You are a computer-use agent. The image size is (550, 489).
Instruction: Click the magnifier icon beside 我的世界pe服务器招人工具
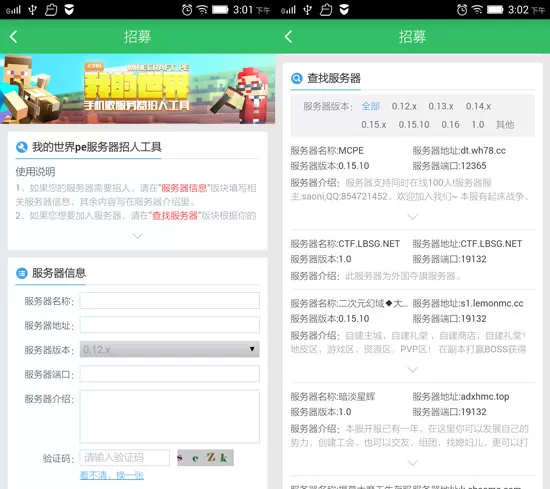pos(22,147)
